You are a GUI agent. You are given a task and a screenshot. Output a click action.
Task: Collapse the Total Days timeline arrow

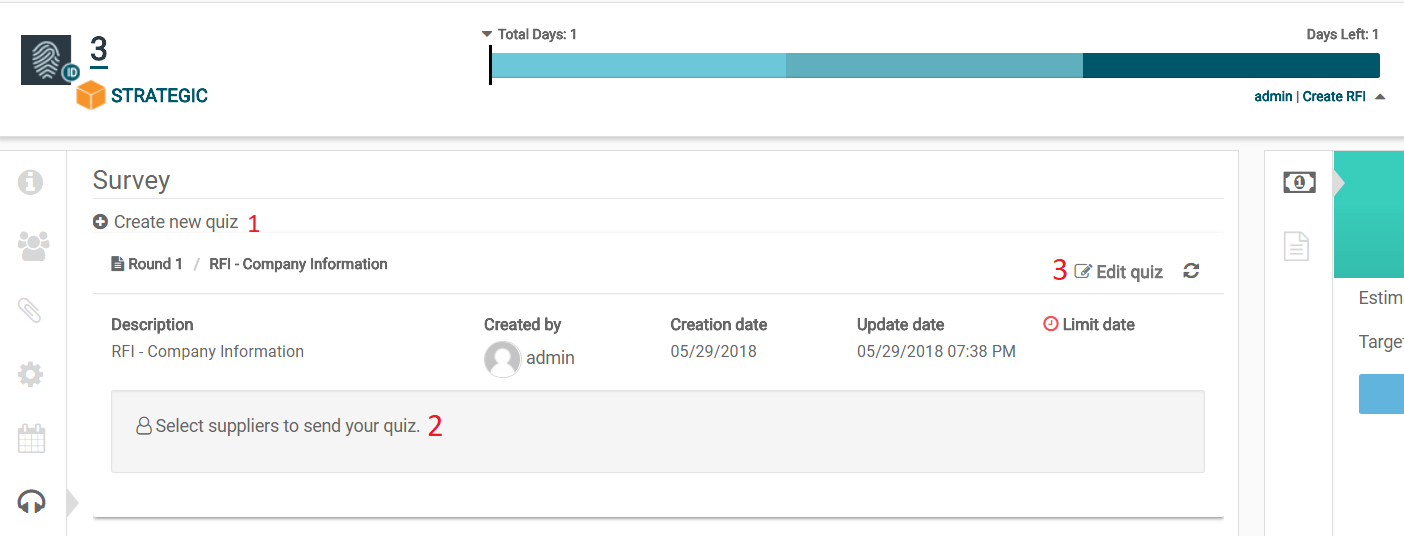point(487,34)
